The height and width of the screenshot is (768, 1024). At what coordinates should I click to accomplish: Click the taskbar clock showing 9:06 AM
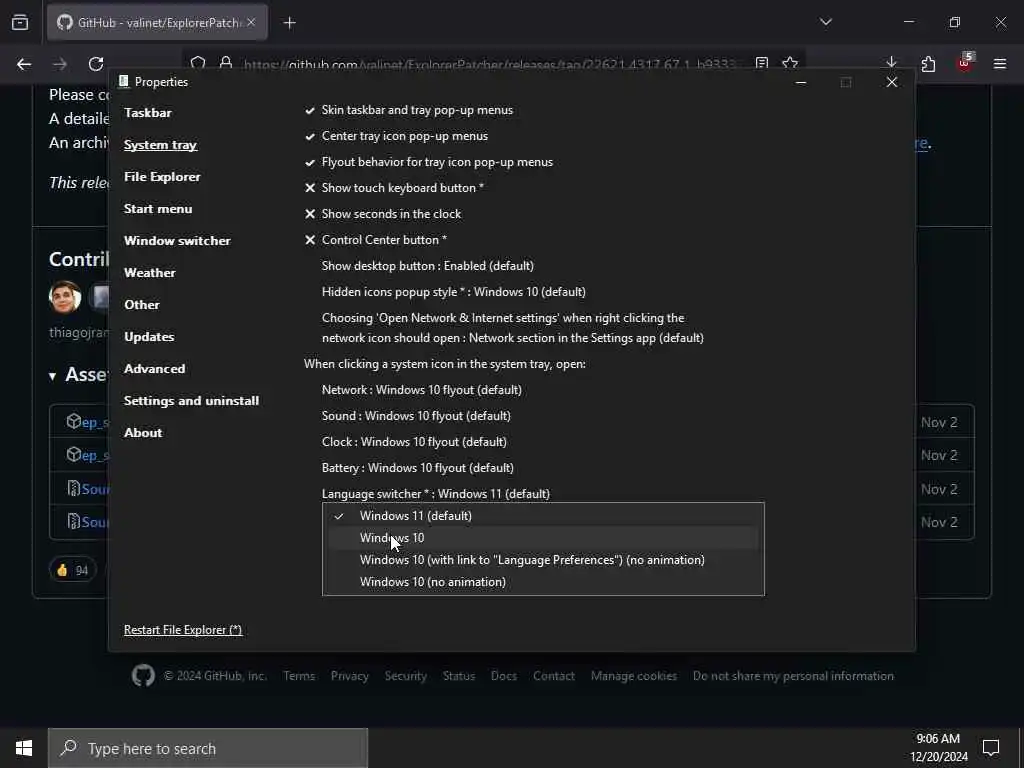[938, 748]
